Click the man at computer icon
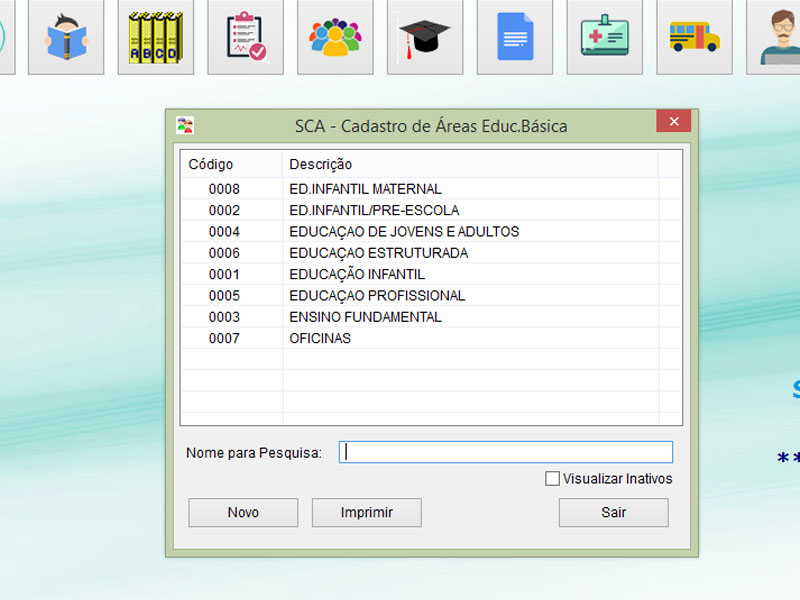The image size is (800, 600). (778, 37)
